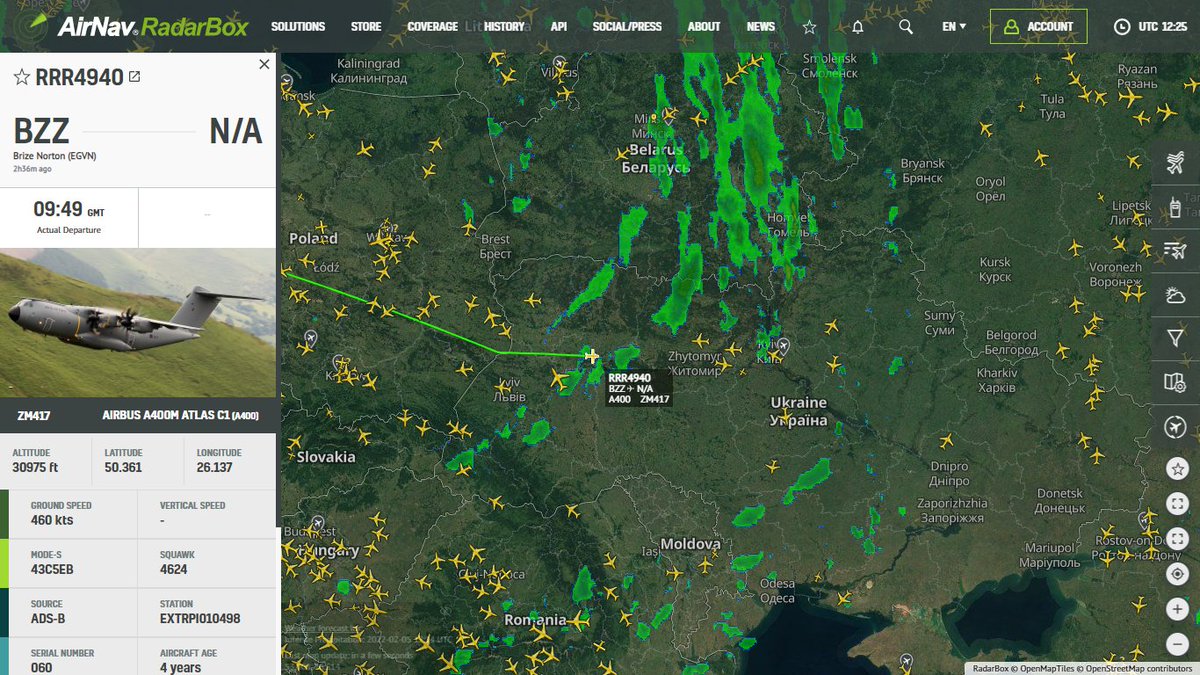Image resolution: width=1200 pixels, height=675 pixels.
Task: Click the ADS-B source value
Action: [49, 619]
